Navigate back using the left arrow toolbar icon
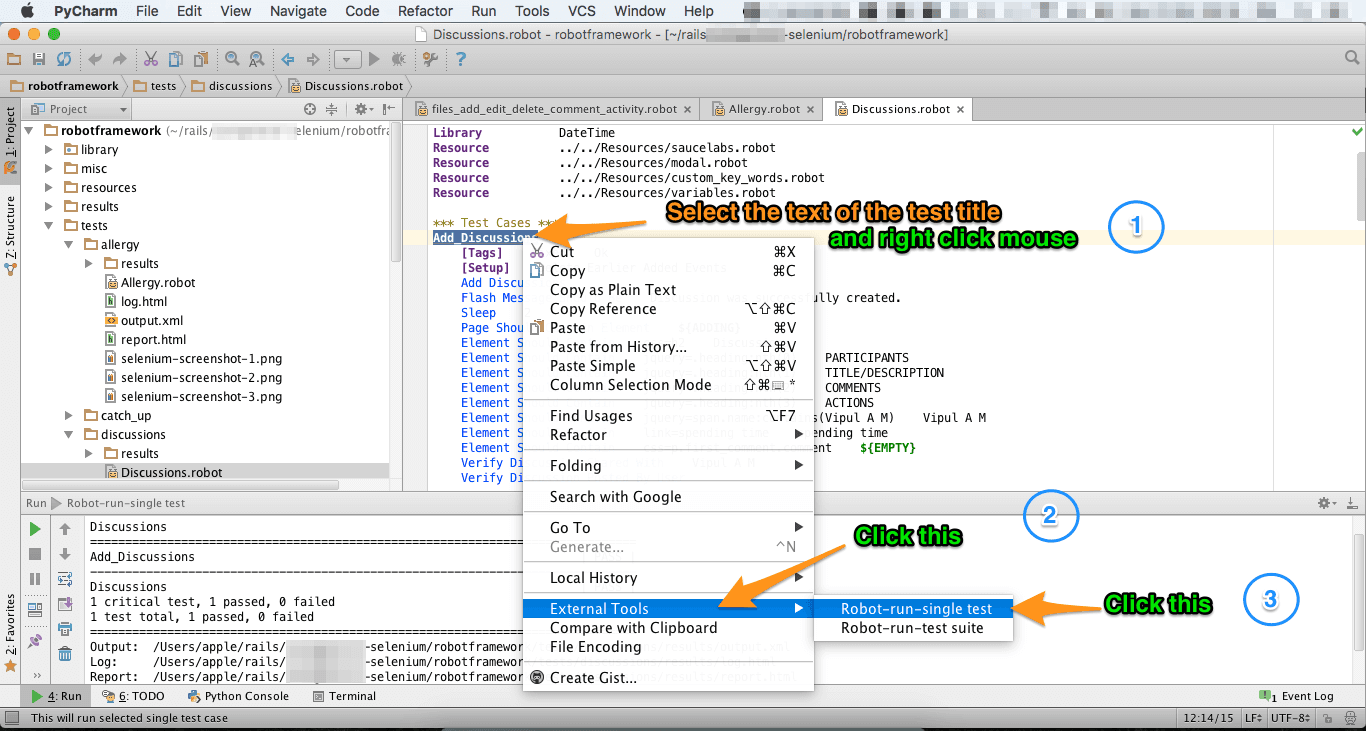The image size is (1366, 731). tap(287, 58)
